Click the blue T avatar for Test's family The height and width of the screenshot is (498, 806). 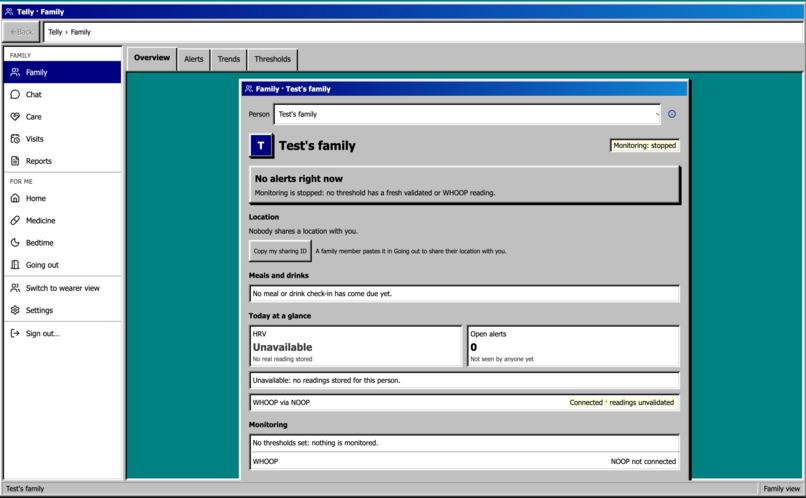tap(261, 145)
